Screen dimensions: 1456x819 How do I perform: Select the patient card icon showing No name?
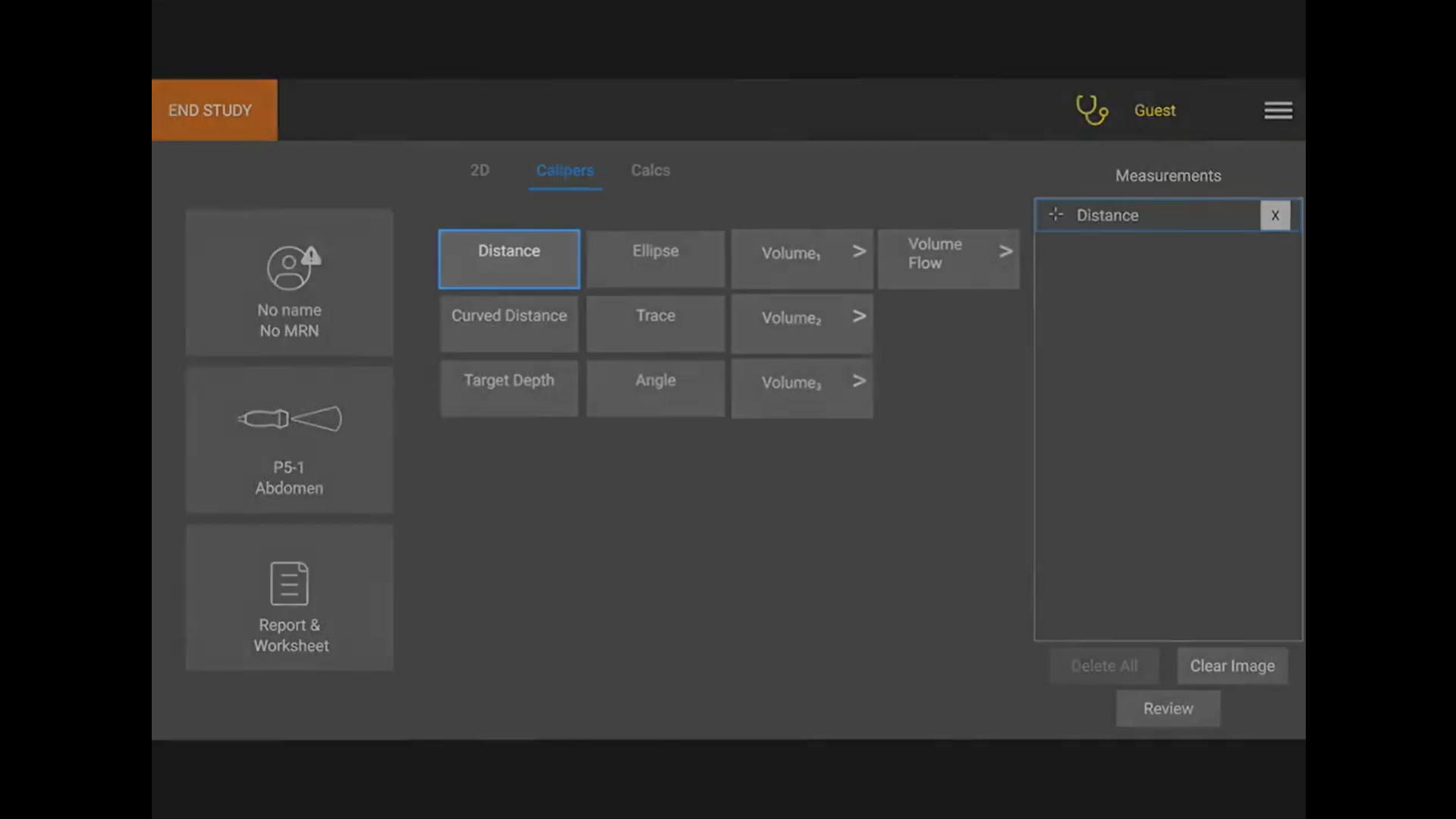pyautogui.click(x=289, y=267)
